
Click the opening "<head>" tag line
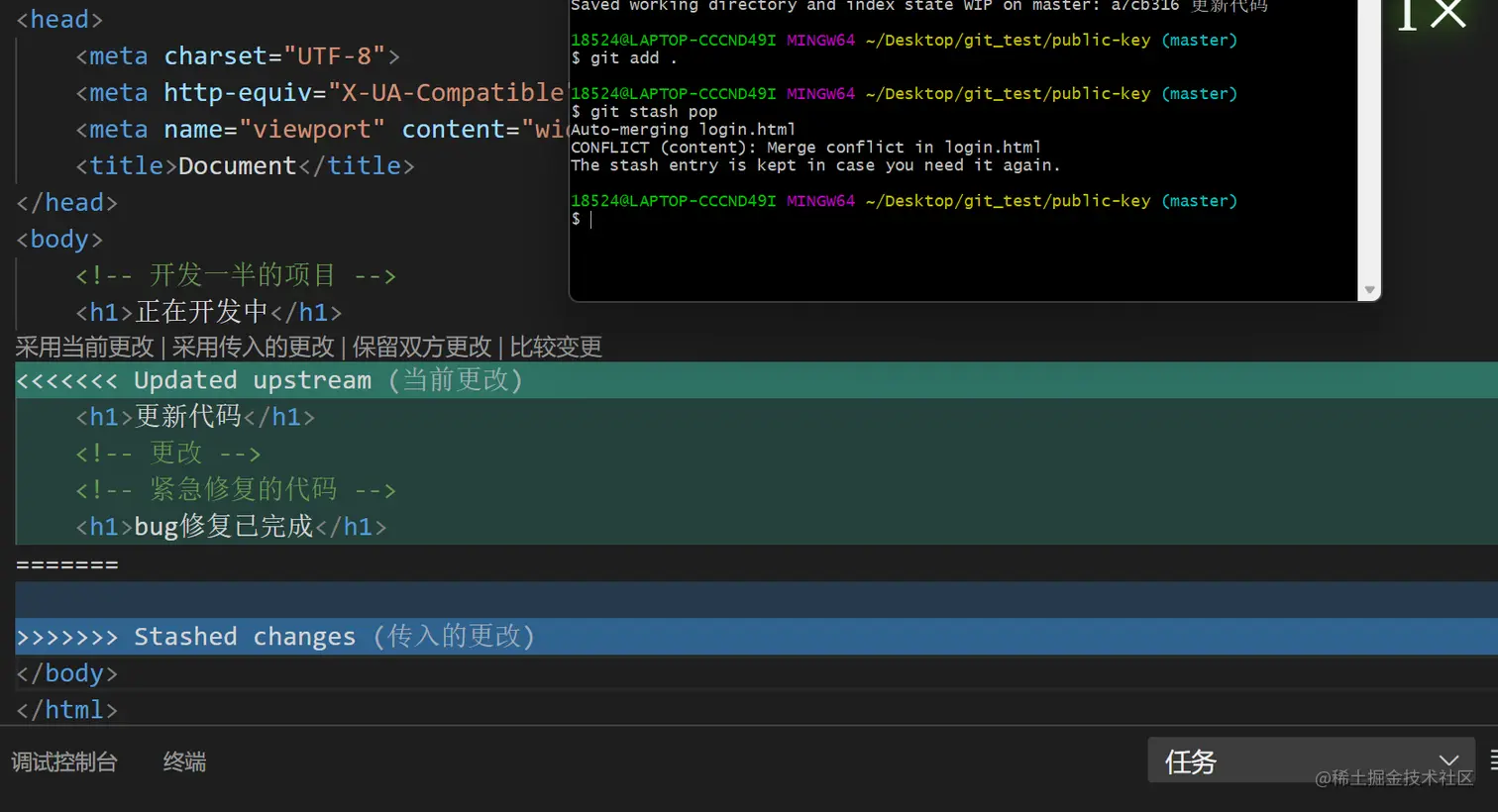(59, 19)
